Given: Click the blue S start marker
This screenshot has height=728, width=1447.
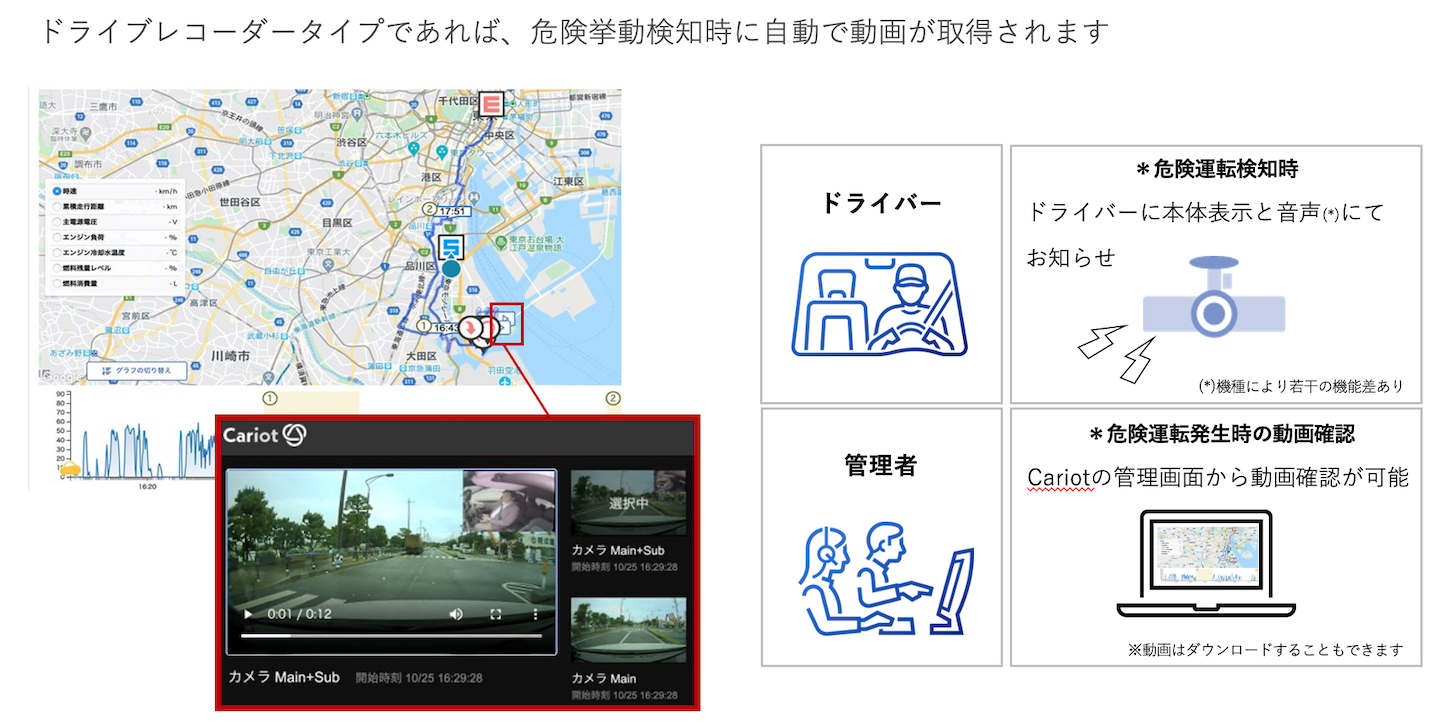Looking at the screenshot, I should [x=452, y=247].
